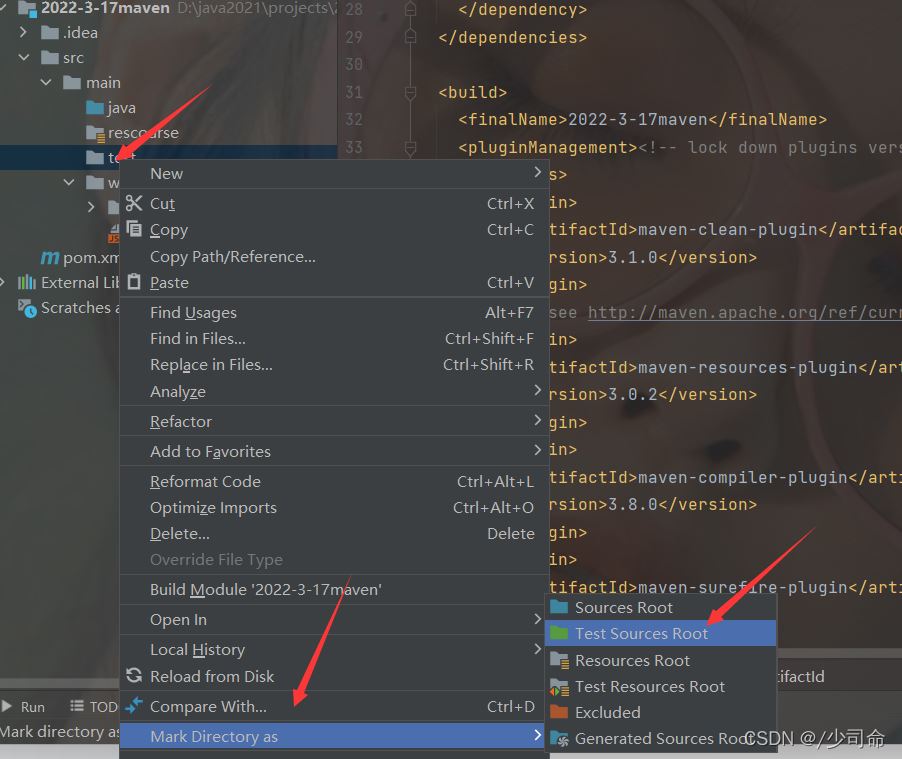Image resolution: width=902 pixels, height=759 pixels.
Task: Click the .idea folder icon
Action: point(50,32)
